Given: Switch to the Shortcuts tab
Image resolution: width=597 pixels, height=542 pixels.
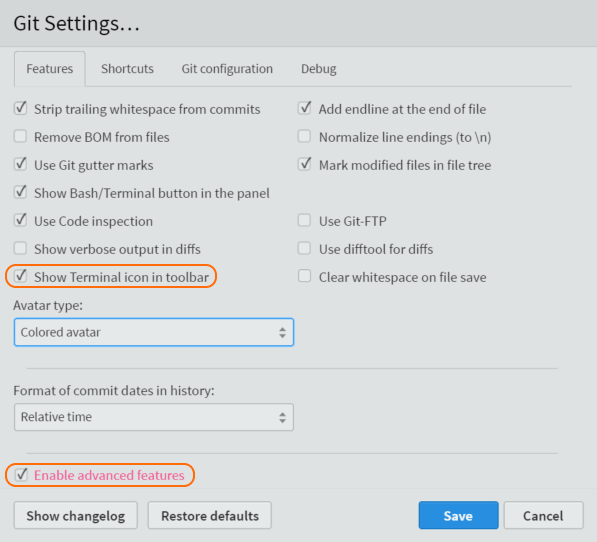Looking at the screenshot, I should pyautogui.click(x=127, y=69).
